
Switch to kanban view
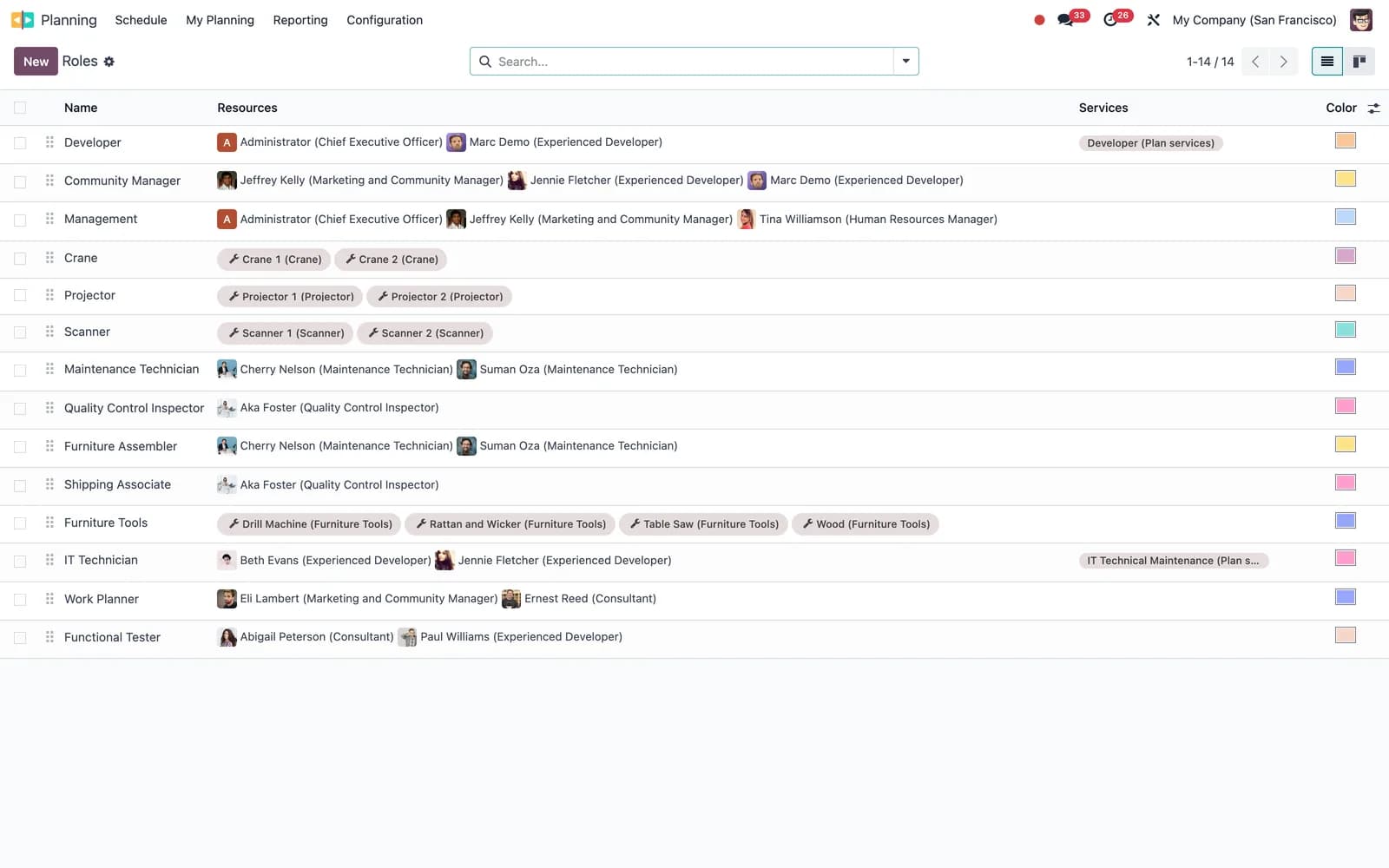[1359, 62]
